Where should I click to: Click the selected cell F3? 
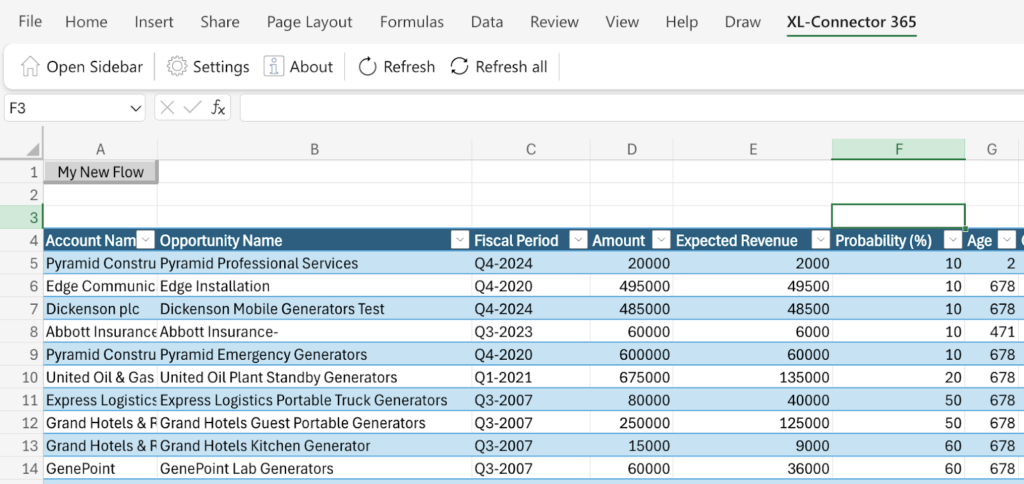[x=899, y=216]
